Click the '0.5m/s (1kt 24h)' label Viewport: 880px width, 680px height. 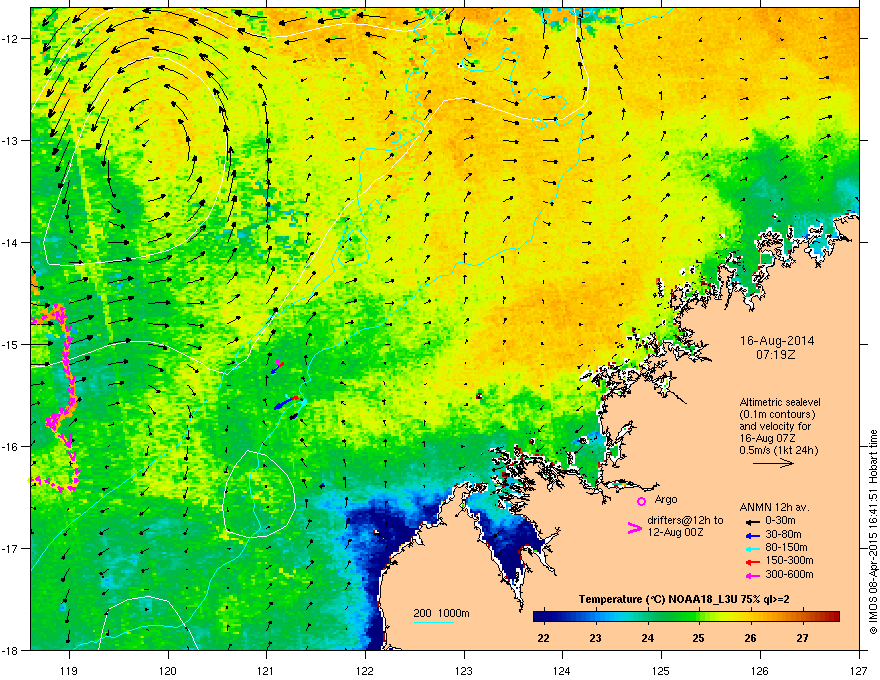(x=778, y=450)
